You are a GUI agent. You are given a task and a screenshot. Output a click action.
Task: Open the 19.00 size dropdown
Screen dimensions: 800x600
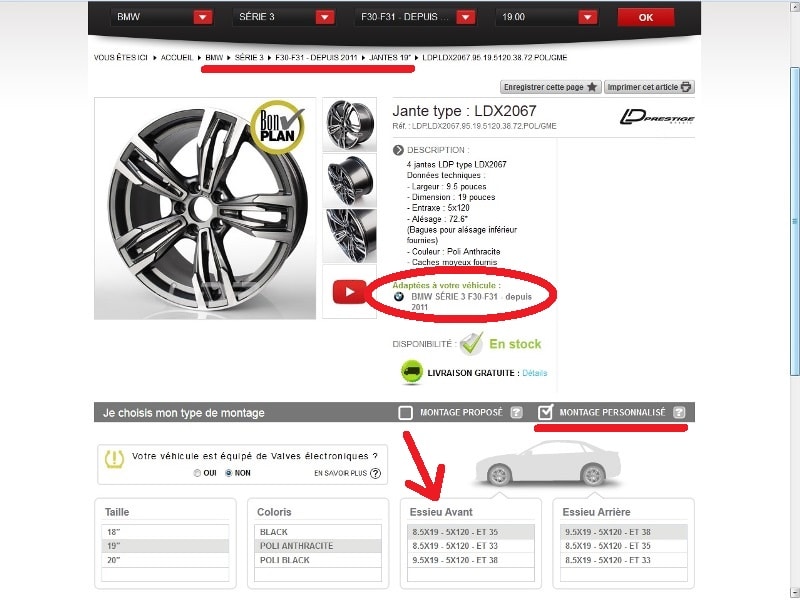point(547,17)
